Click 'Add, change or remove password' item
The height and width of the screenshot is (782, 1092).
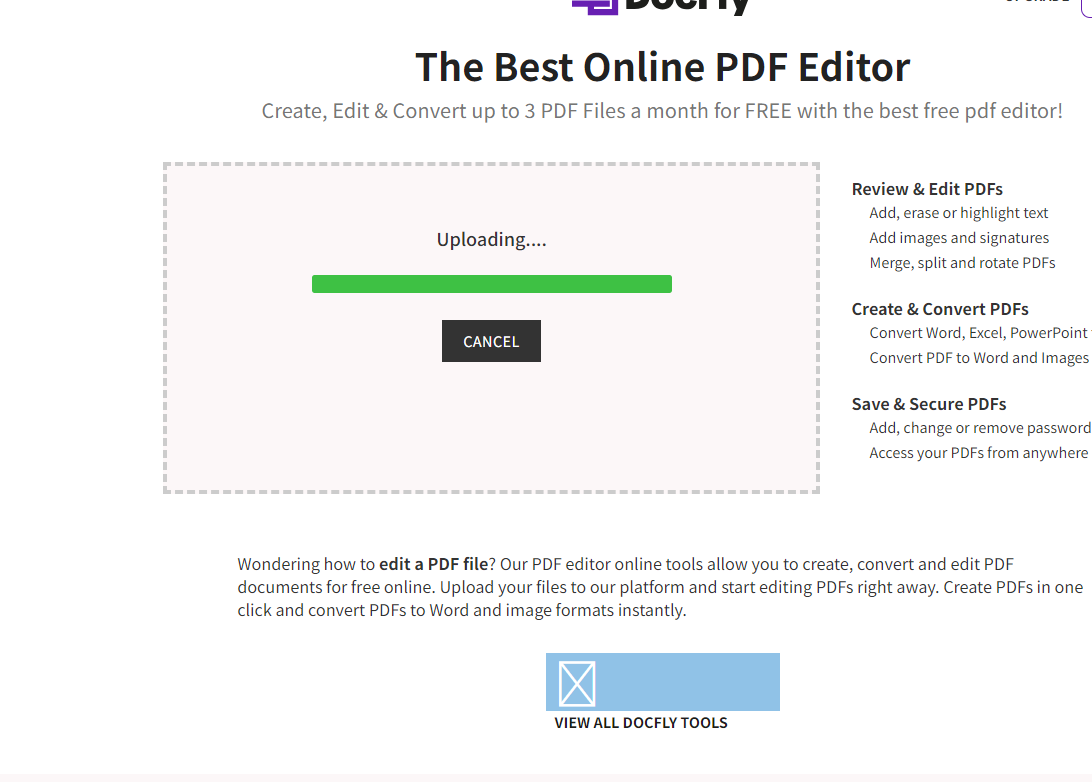tap(979, 428)
